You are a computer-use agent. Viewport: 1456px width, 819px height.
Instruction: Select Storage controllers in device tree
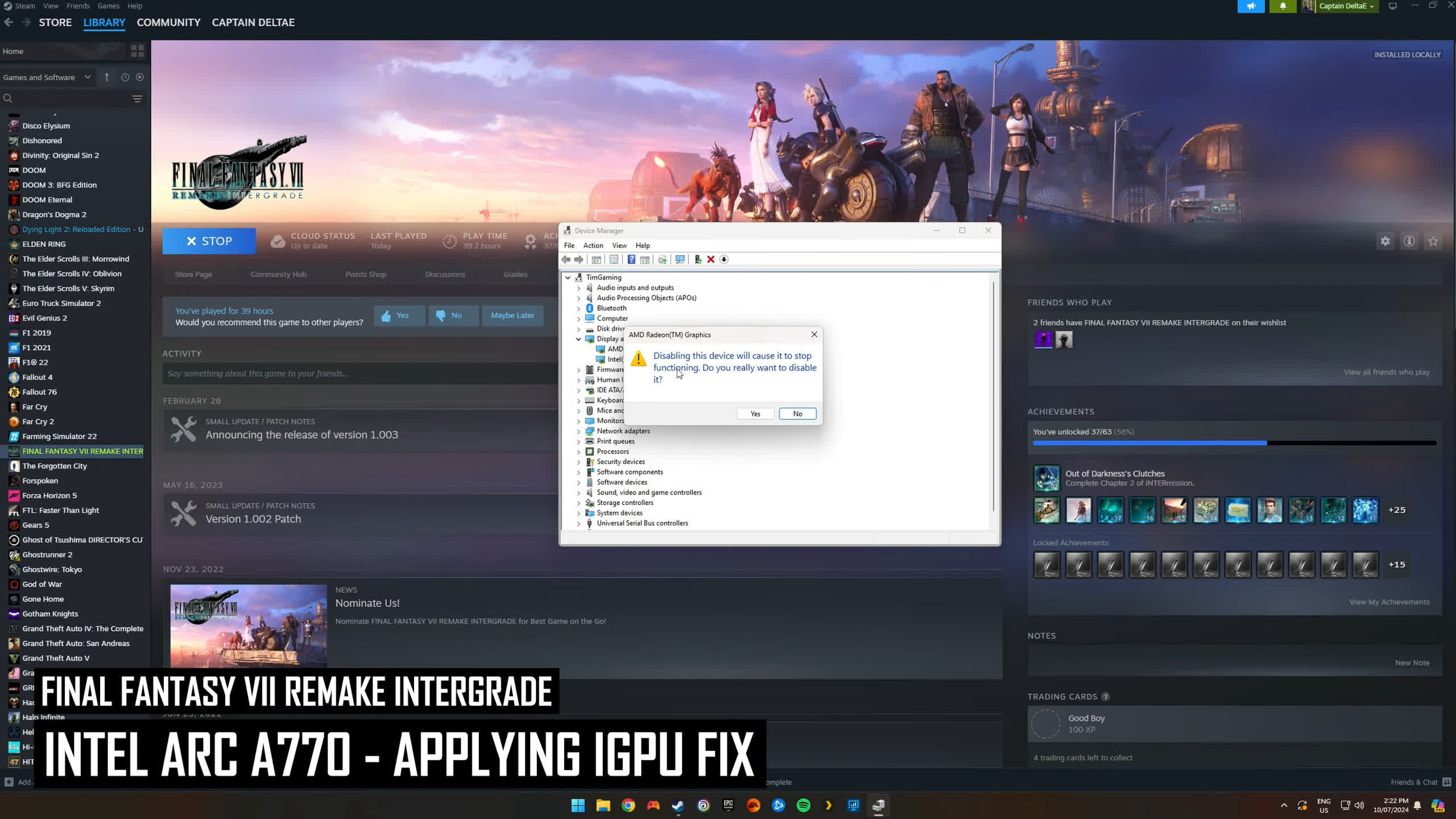(624, 503)
